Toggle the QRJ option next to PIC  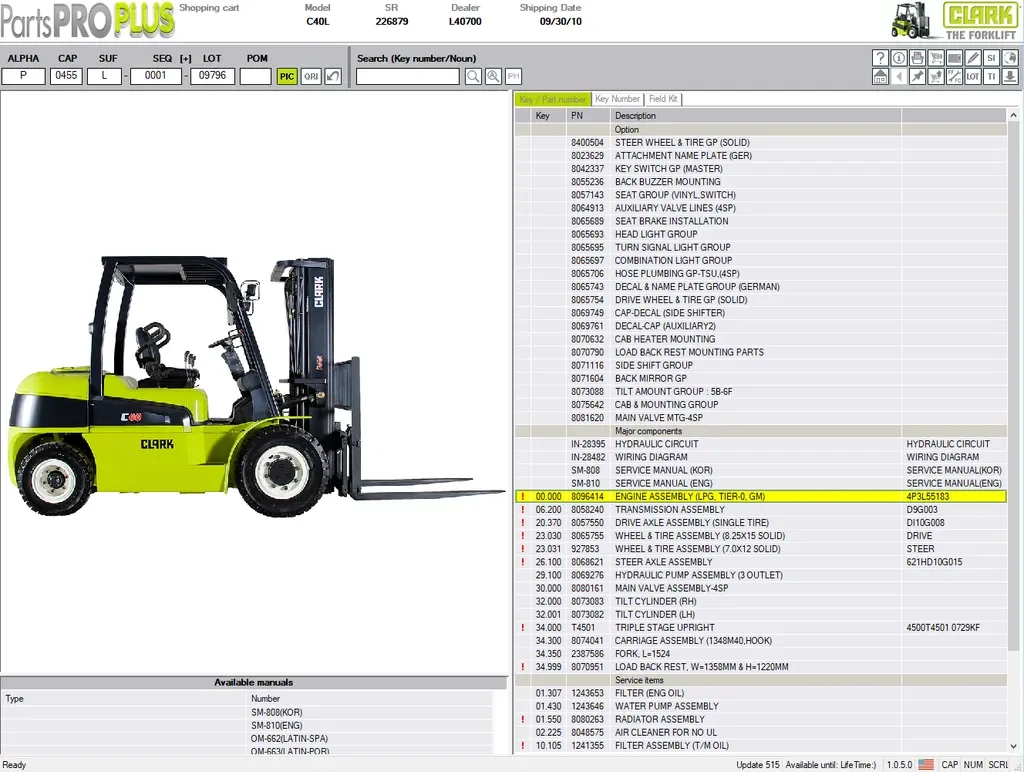coord(310,76)
